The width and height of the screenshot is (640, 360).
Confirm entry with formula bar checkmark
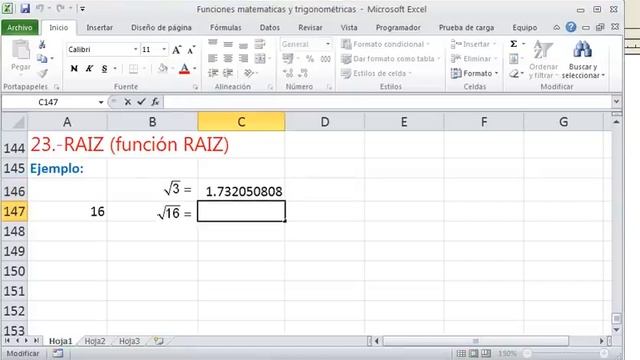141,102
